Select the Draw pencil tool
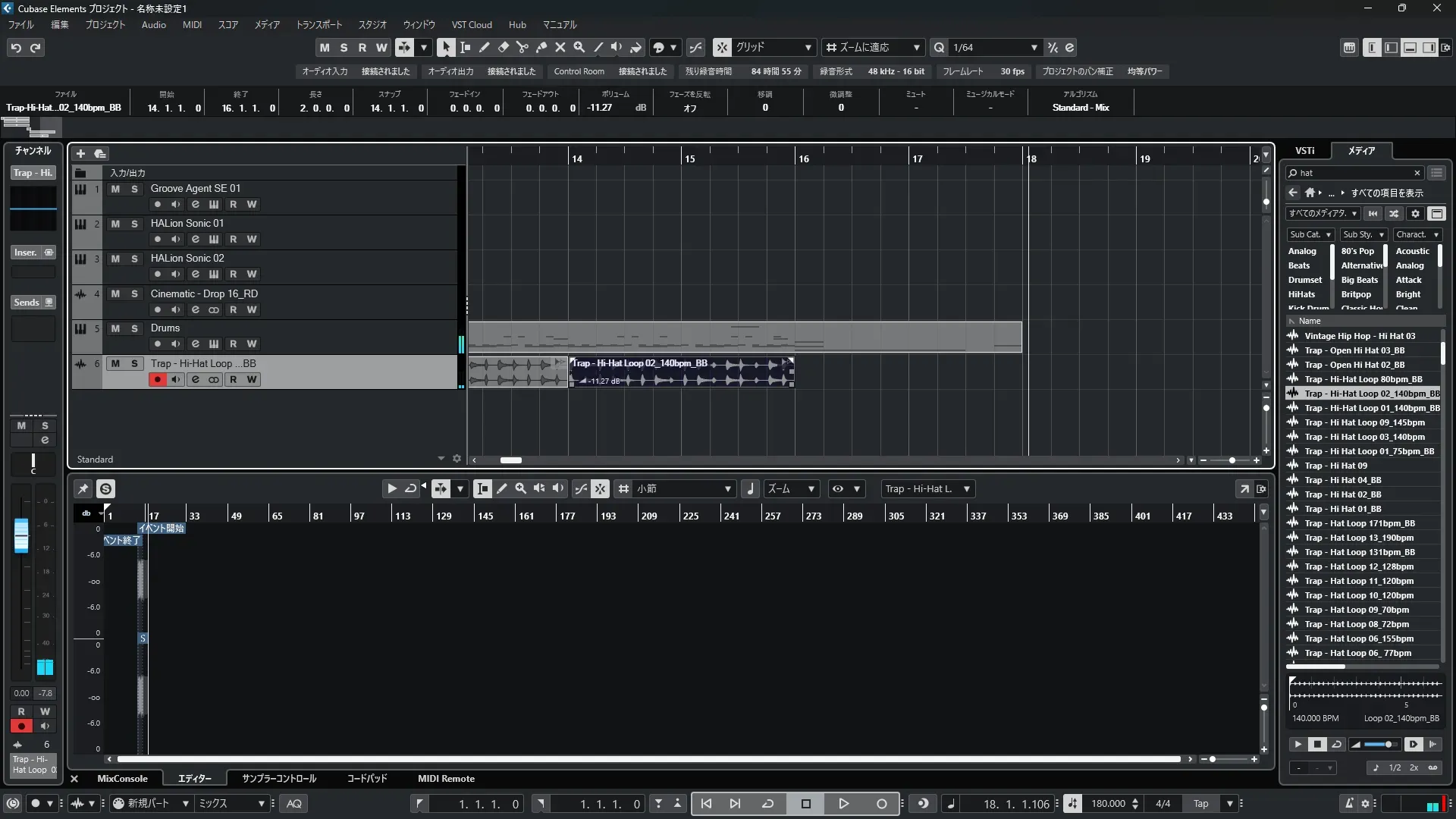1456x819 pixels. point(485,48)
